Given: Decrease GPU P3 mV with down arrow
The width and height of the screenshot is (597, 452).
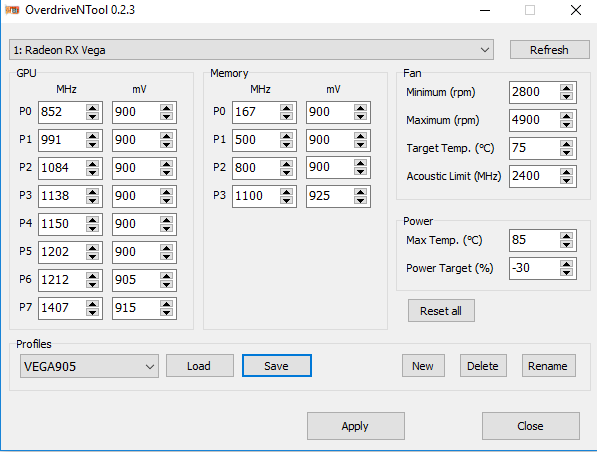Looking at the screenshot, I should click(166, 200).
